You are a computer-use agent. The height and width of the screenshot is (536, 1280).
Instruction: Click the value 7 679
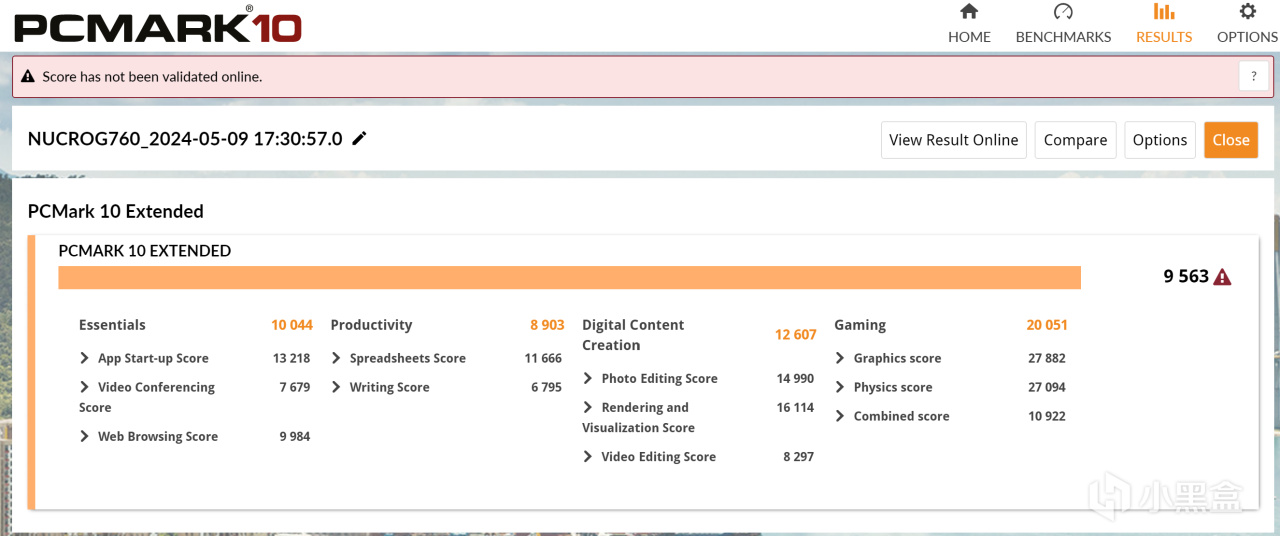295,387
